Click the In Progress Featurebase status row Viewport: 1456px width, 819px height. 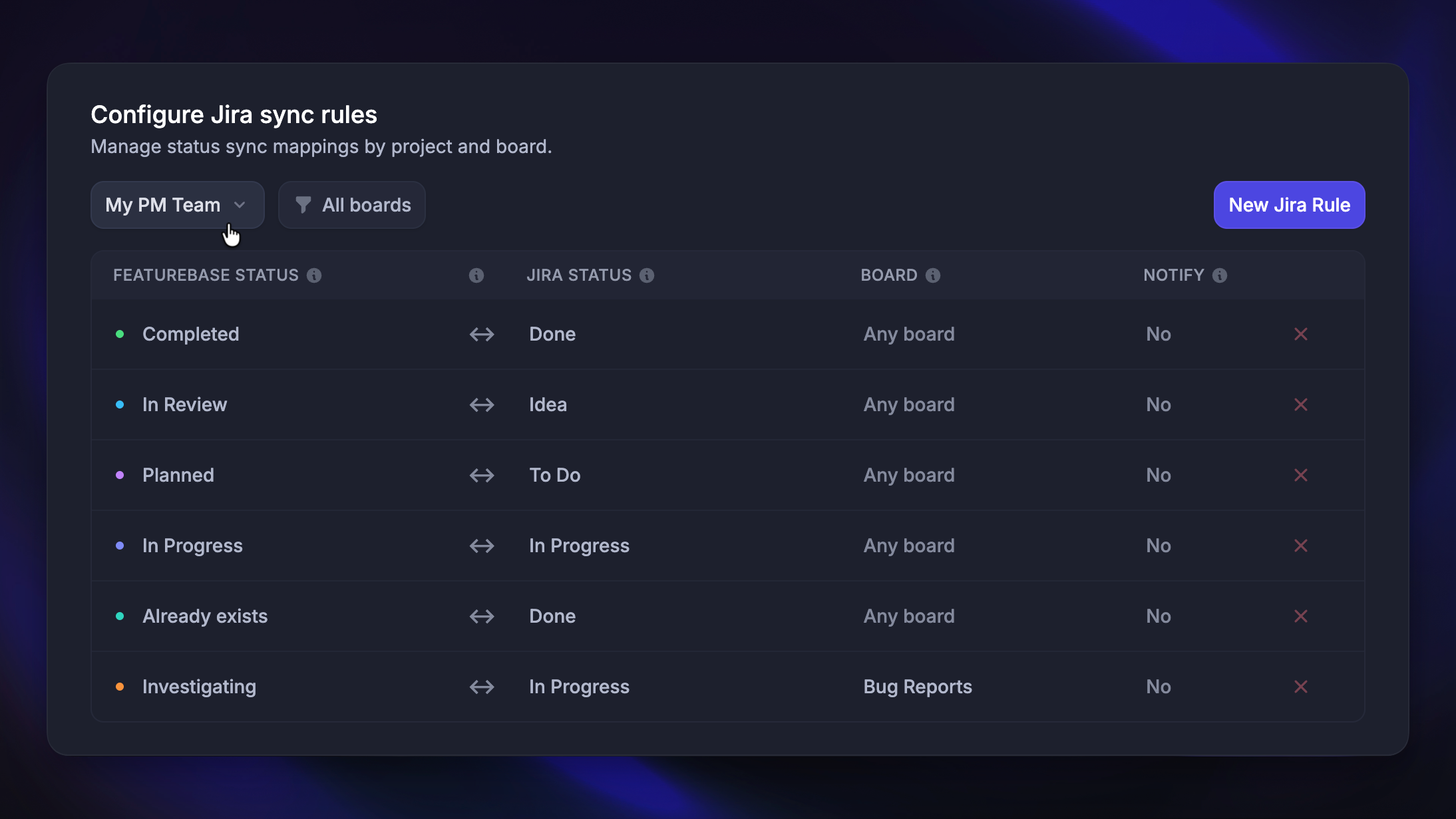pos(192,546)
